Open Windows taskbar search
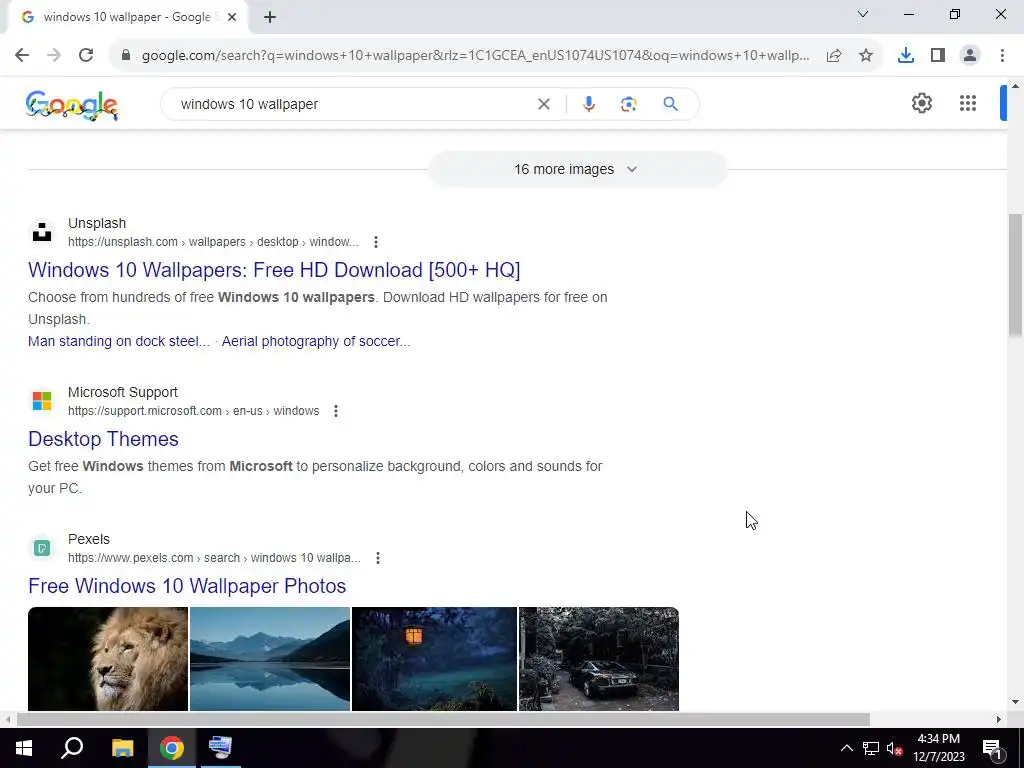The image size is (1024, 768). pyautogui.click(x=72, y=748)
